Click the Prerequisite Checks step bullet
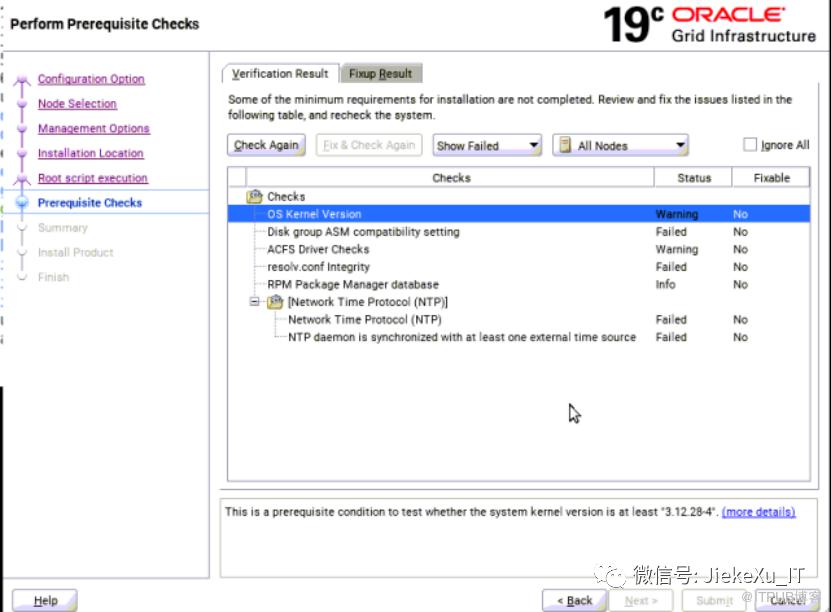831x612 pixels. [22, 202]
